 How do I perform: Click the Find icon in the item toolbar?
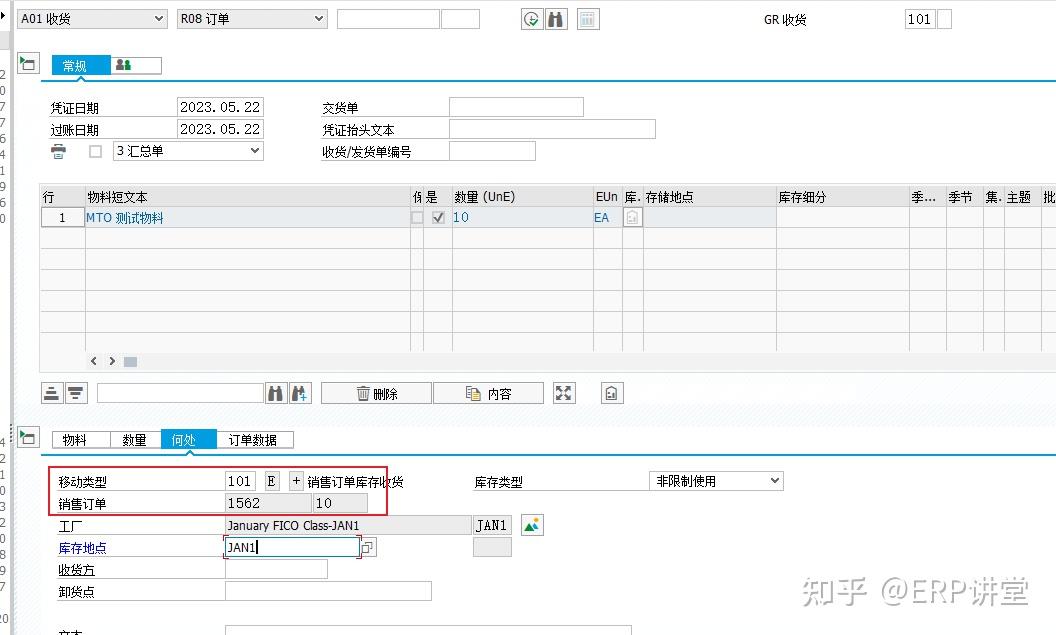[x=275, y=393]
